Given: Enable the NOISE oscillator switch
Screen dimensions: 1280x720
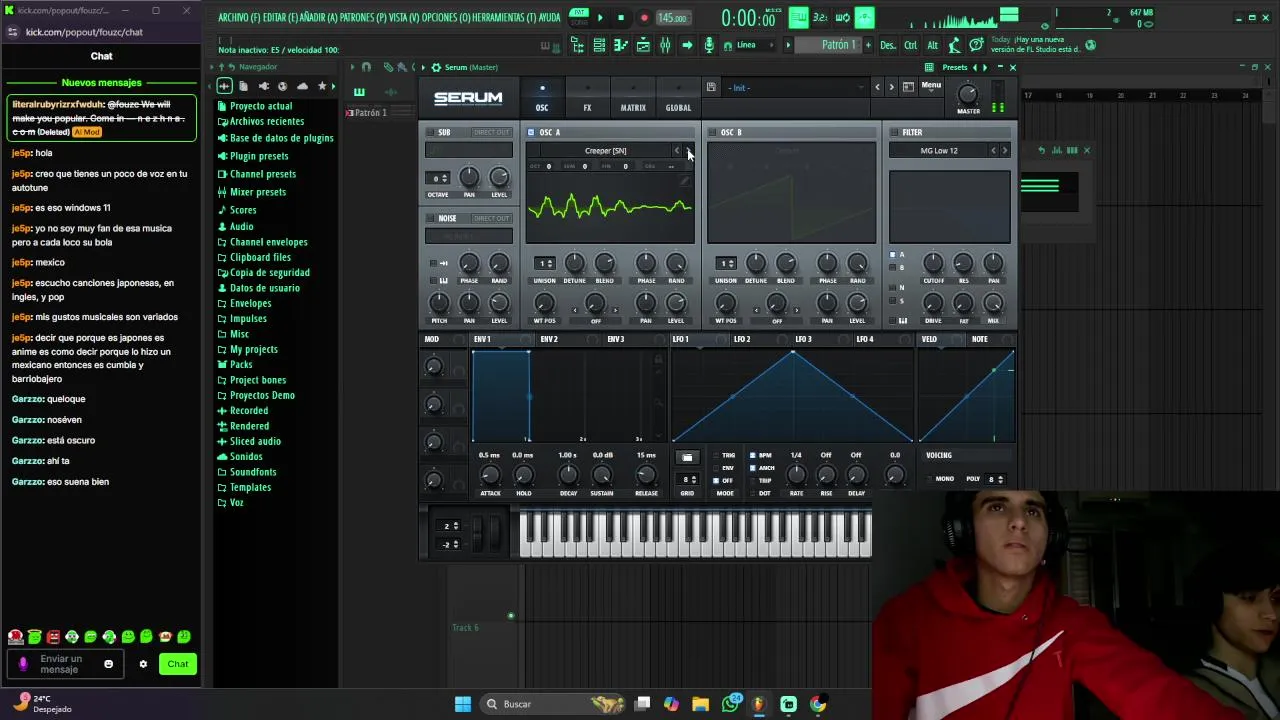Looking at the screenshot, I should (x=431, y=218).
